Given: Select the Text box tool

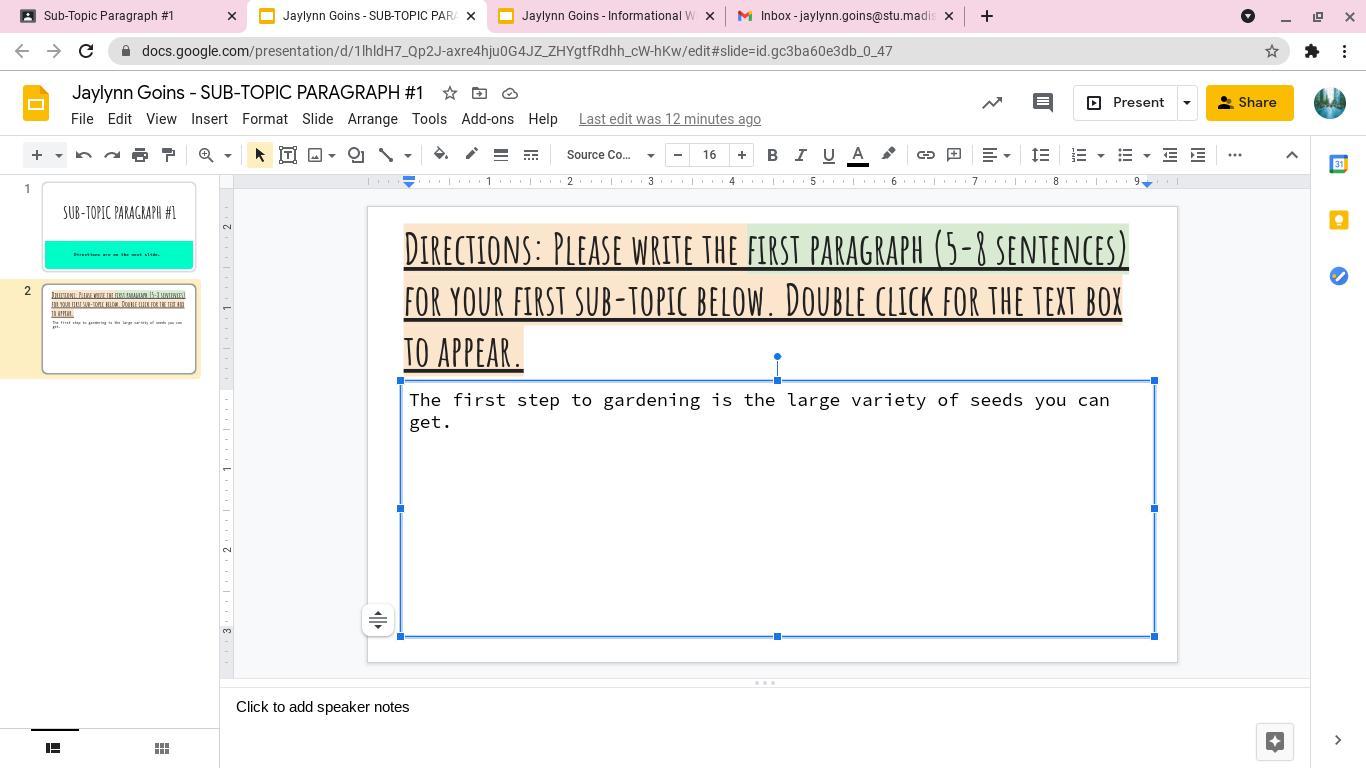Looking at the screenshot, I should [288, 155].
